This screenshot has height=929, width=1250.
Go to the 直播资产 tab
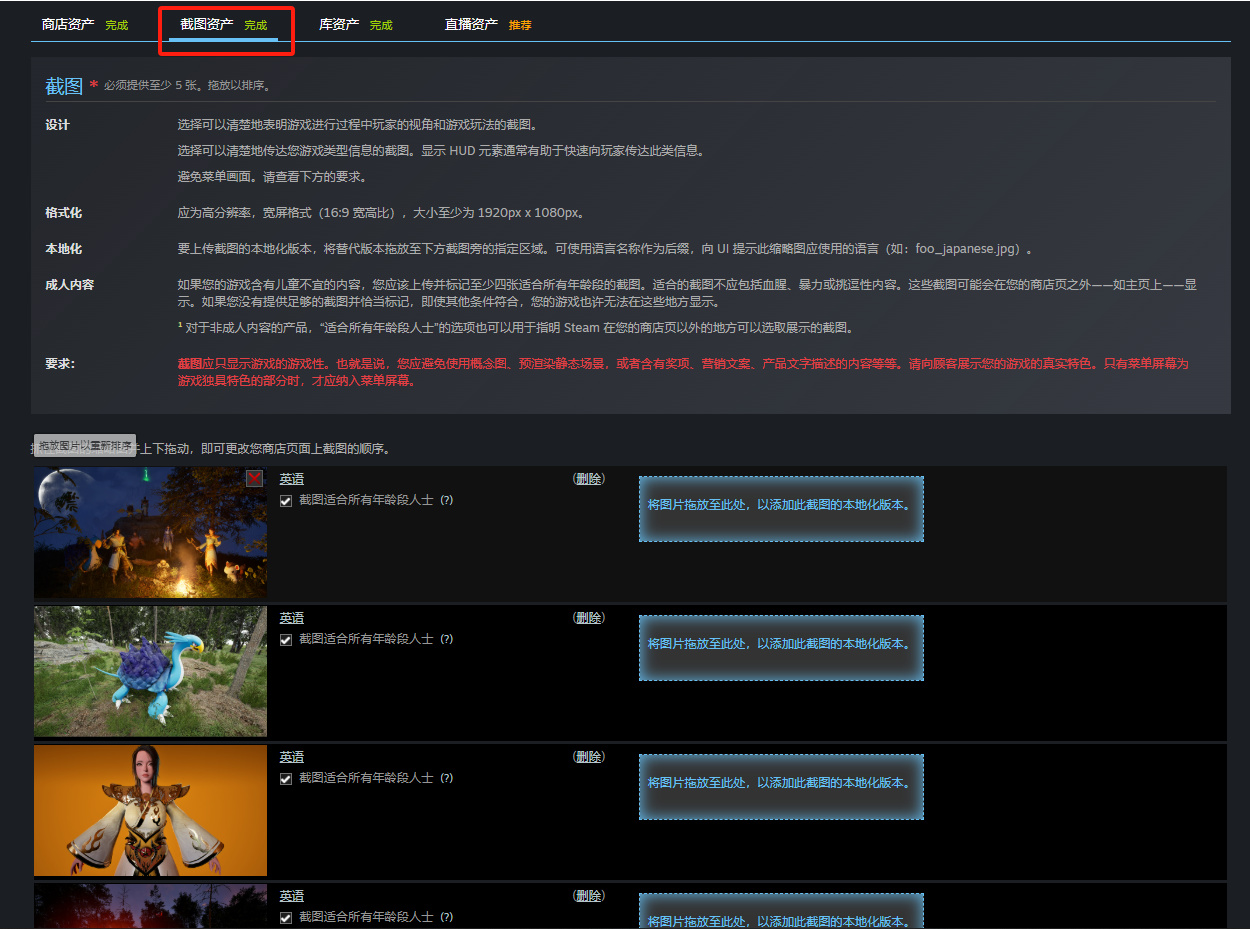pyautogui.click(x=488, y=24)
